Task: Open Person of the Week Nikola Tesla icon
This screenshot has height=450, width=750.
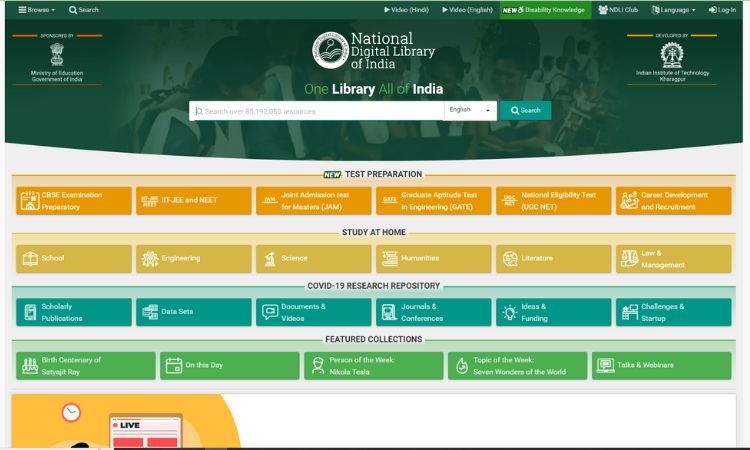Action: [x=318, y=366]
